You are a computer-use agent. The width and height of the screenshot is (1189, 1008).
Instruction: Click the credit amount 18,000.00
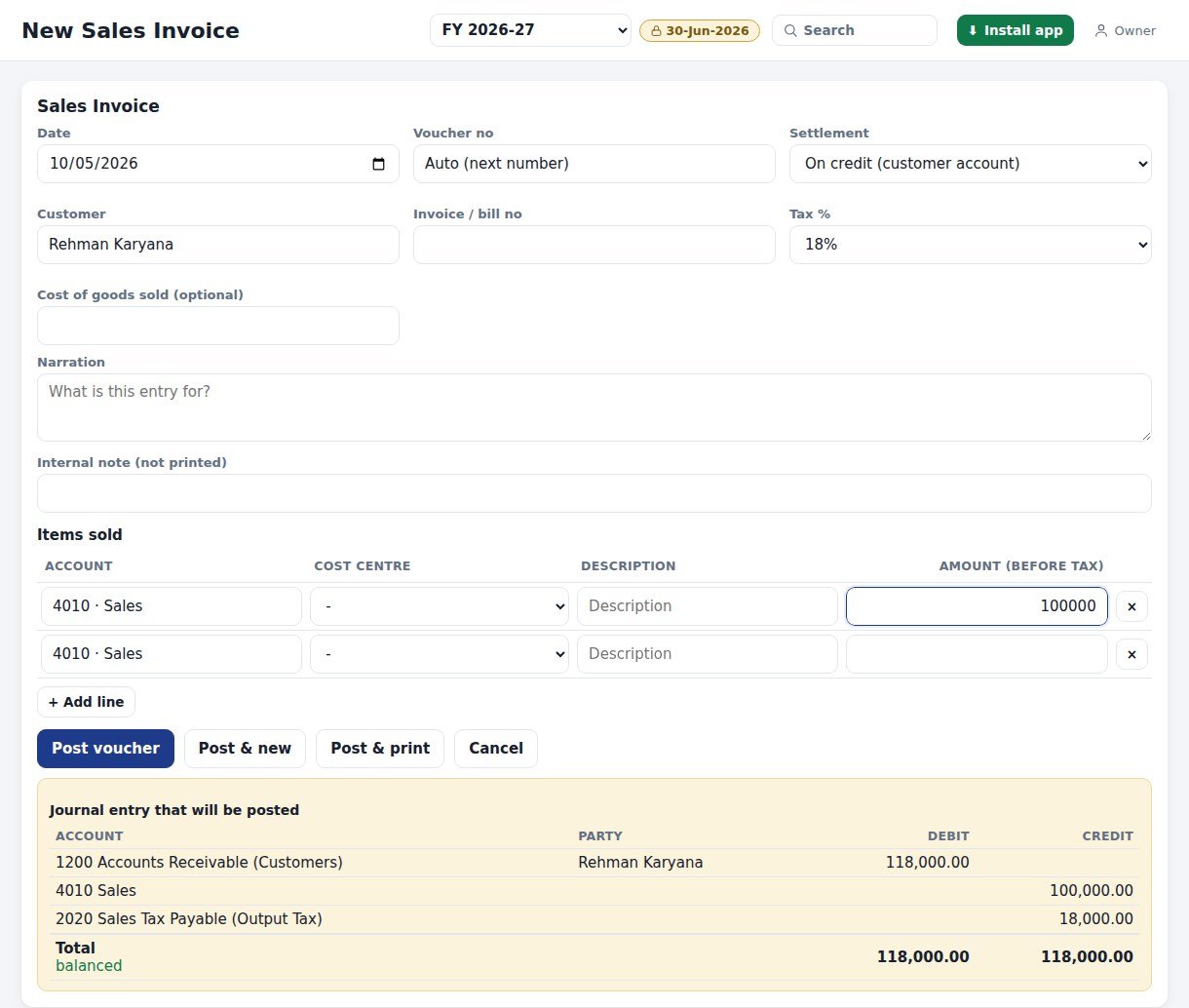[x=1096, y=919]
